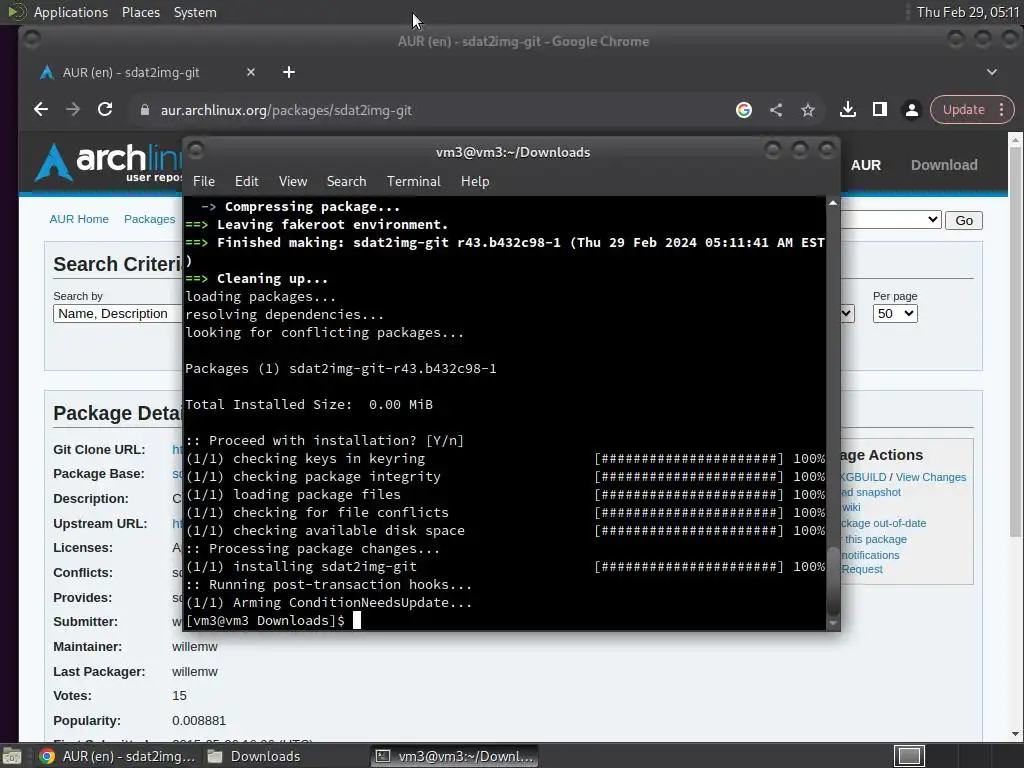Click Enable notifications link
Image resolution: width=1024 pixels, height=768 pixels.
coord(870,555)
